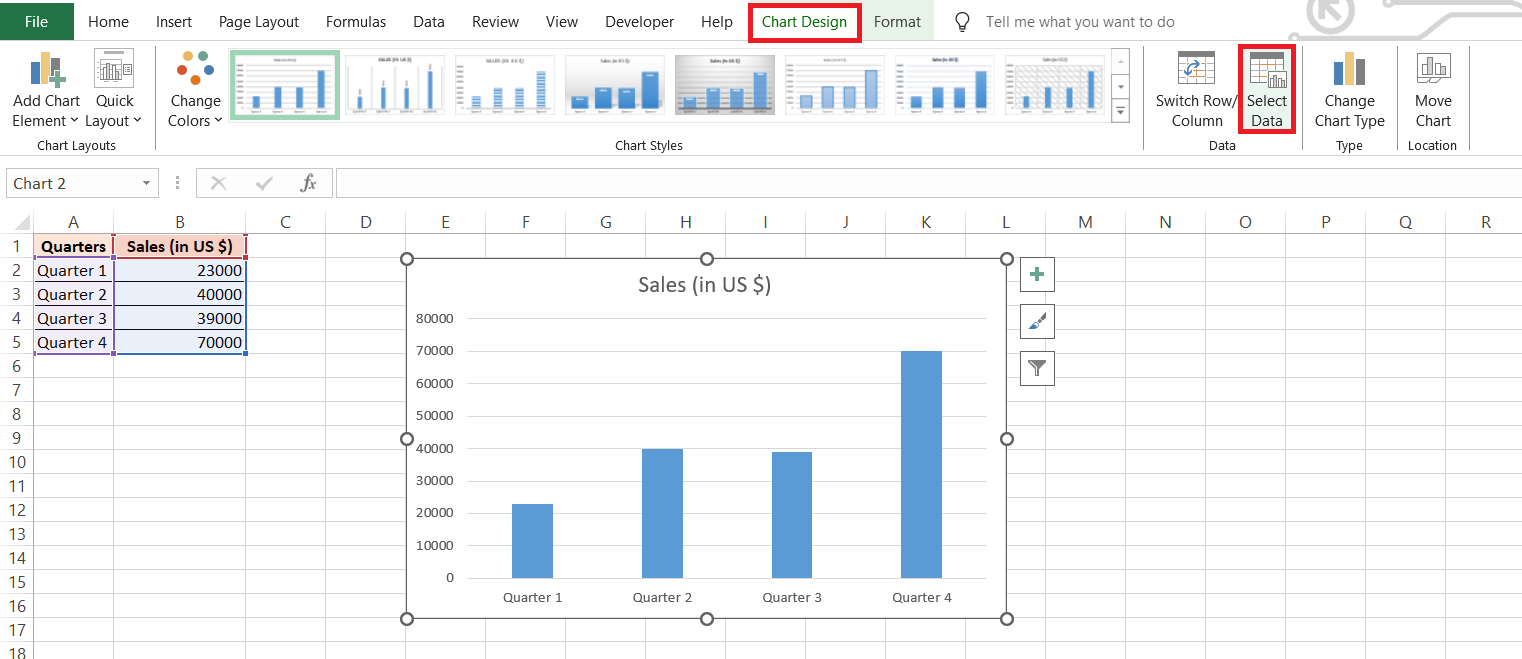Select cell A3 Quarter 2 in the table

click(74, 294)
